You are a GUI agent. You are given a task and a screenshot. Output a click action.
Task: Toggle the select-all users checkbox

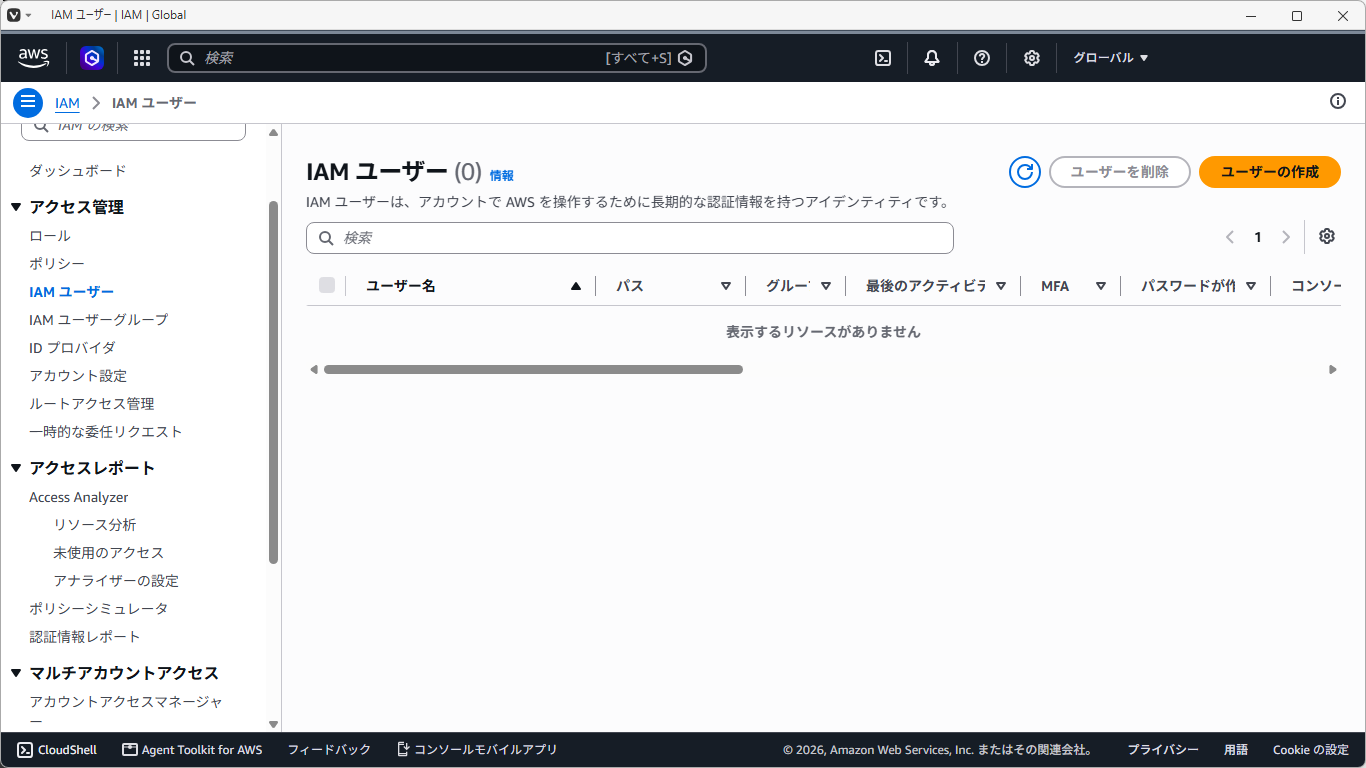pyautogui.click(x=327, y=286)
